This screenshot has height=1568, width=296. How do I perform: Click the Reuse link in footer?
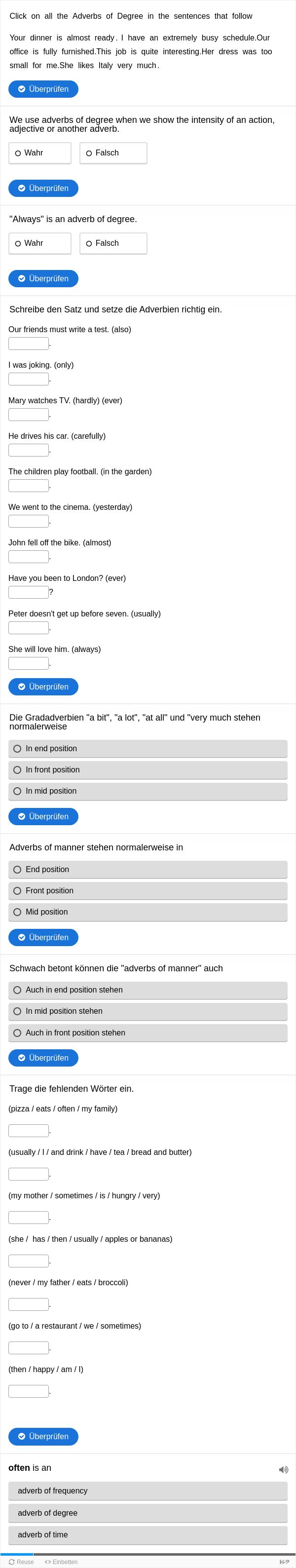(x=21, y=1562)
